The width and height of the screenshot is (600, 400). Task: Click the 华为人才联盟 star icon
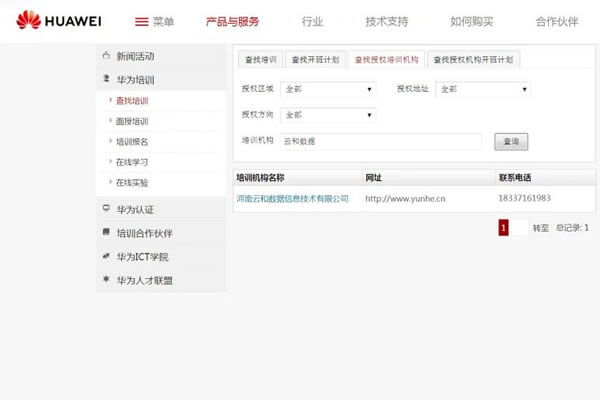tap(106, 279)
